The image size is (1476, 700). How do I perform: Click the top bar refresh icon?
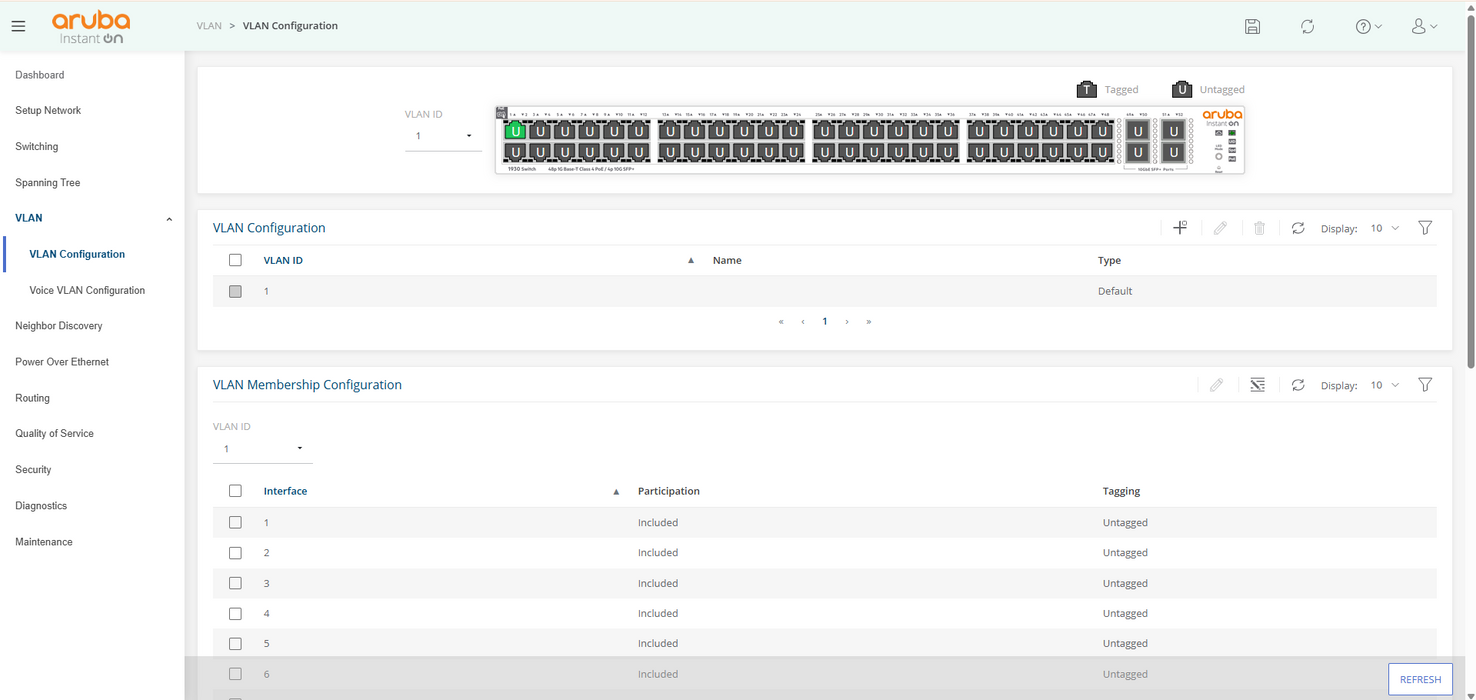coord(1307,27)
